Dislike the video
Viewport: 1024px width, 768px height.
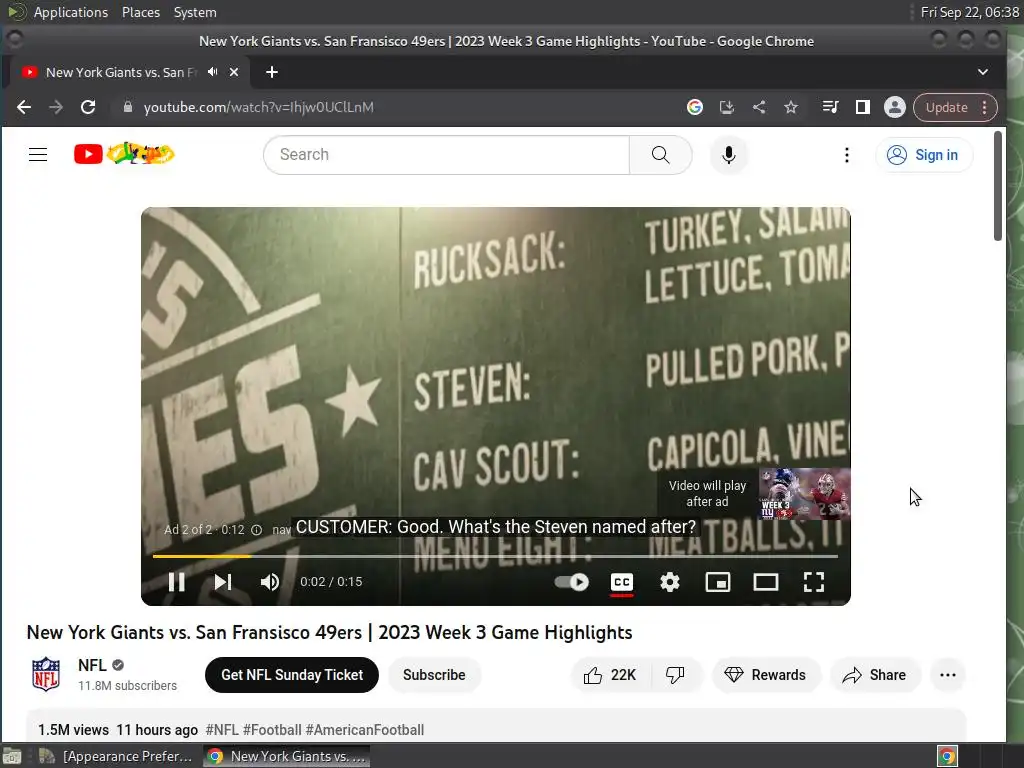pos(675,675)
